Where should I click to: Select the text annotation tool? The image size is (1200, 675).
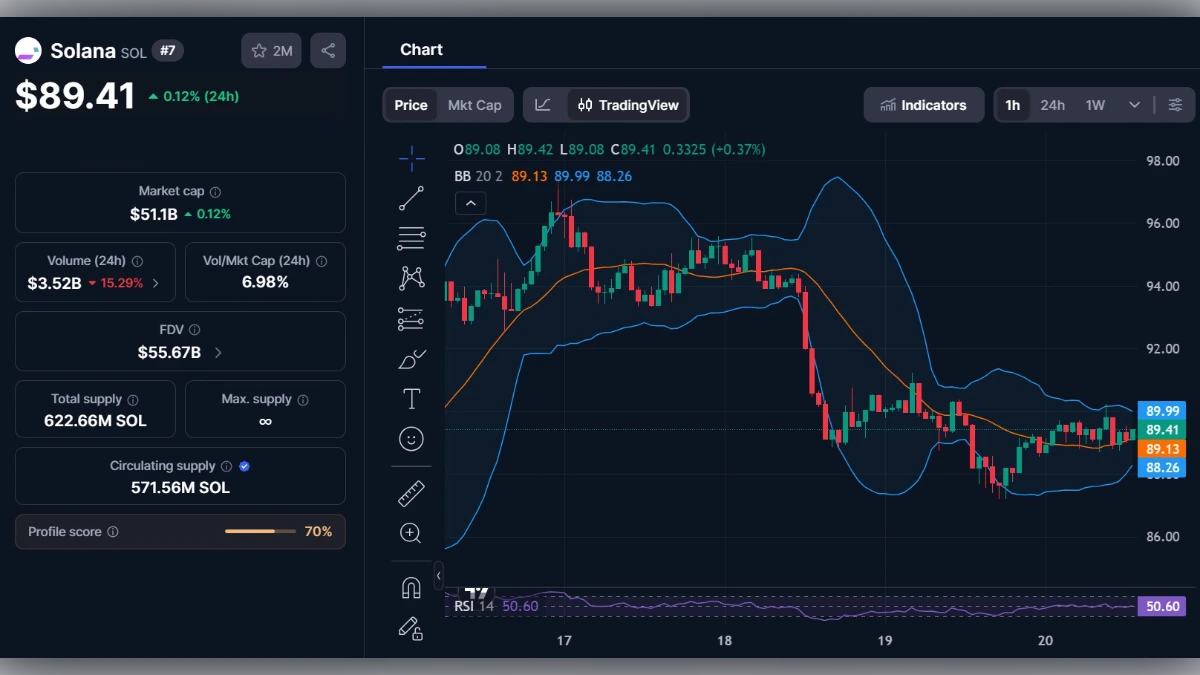pyautogui.click(x=411, y=398)
